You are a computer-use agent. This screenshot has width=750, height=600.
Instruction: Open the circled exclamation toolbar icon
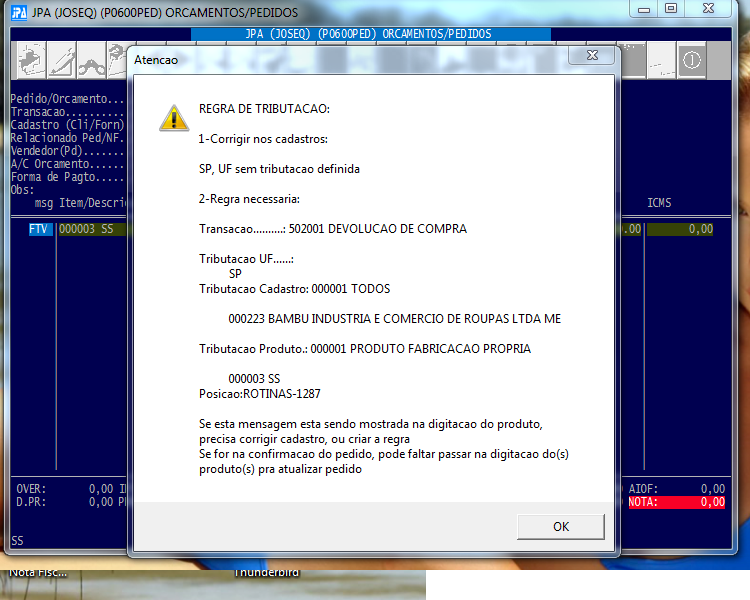[691, 61]
